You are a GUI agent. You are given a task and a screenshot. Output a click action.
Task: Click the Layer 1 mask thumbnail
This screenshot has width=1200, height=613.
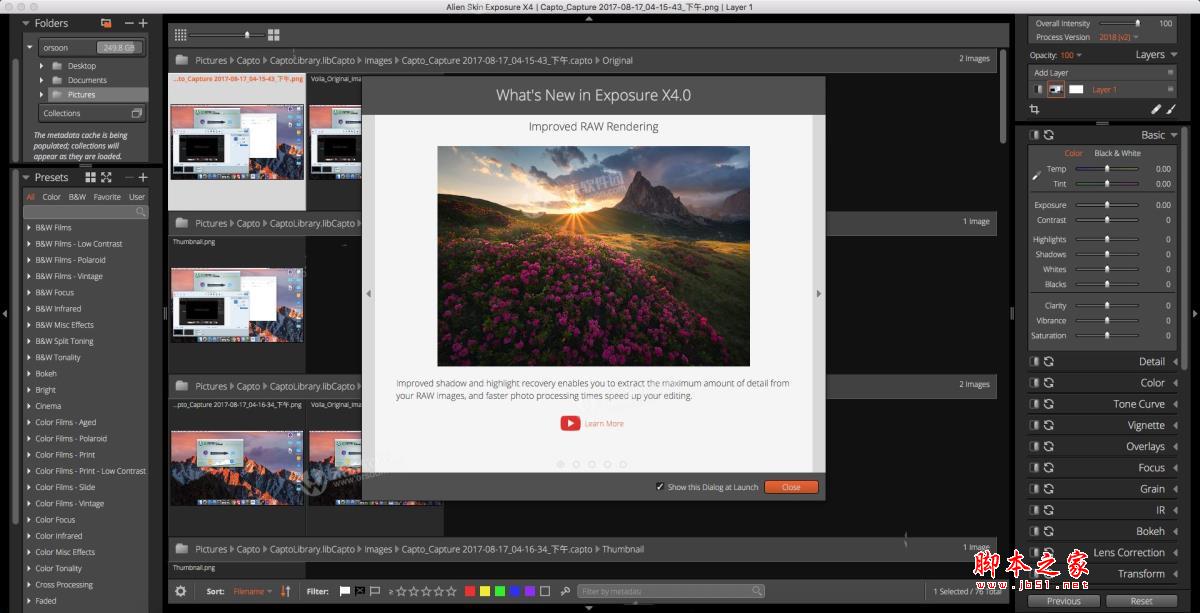1076,89
